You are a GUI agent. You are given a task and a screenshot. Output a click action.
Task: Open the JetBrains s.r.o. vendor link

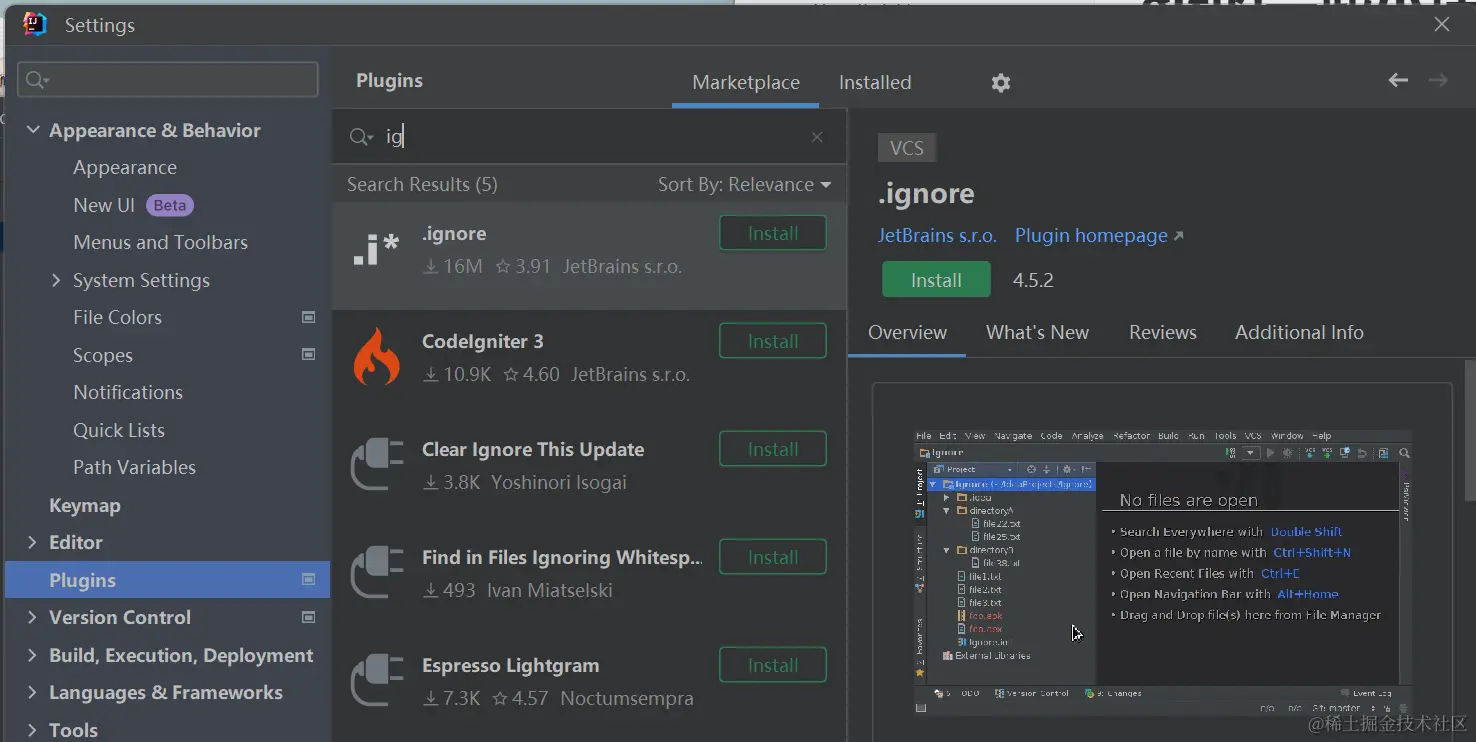937,235
